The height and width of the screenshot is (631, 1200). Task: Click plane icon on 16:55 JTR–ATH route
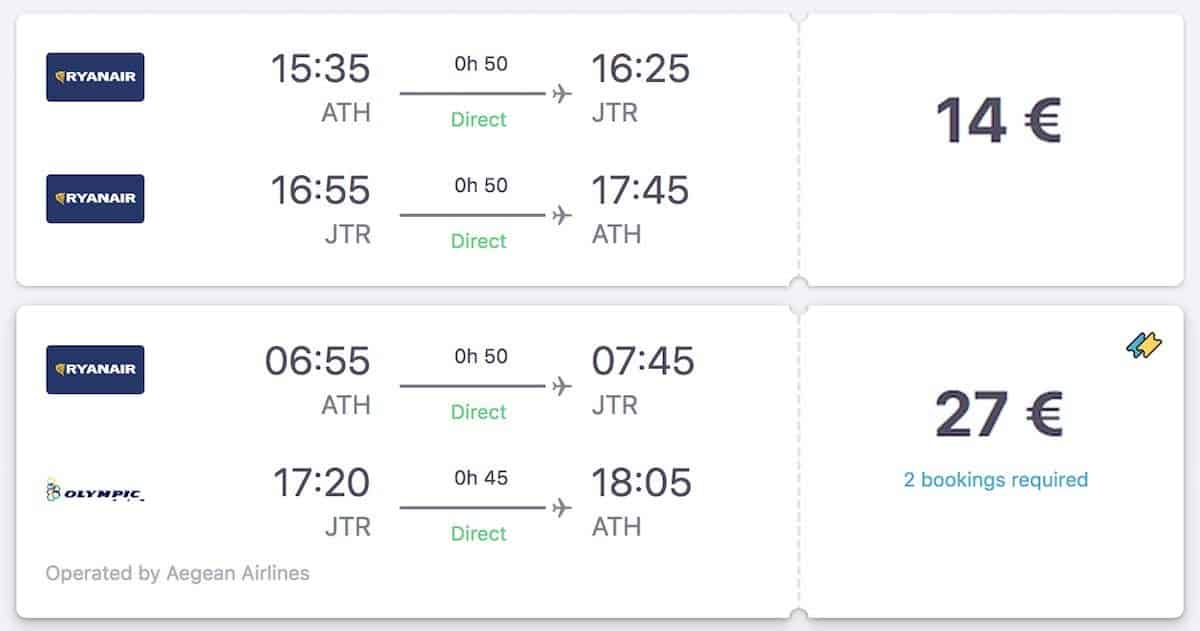[x=562, y=216]
